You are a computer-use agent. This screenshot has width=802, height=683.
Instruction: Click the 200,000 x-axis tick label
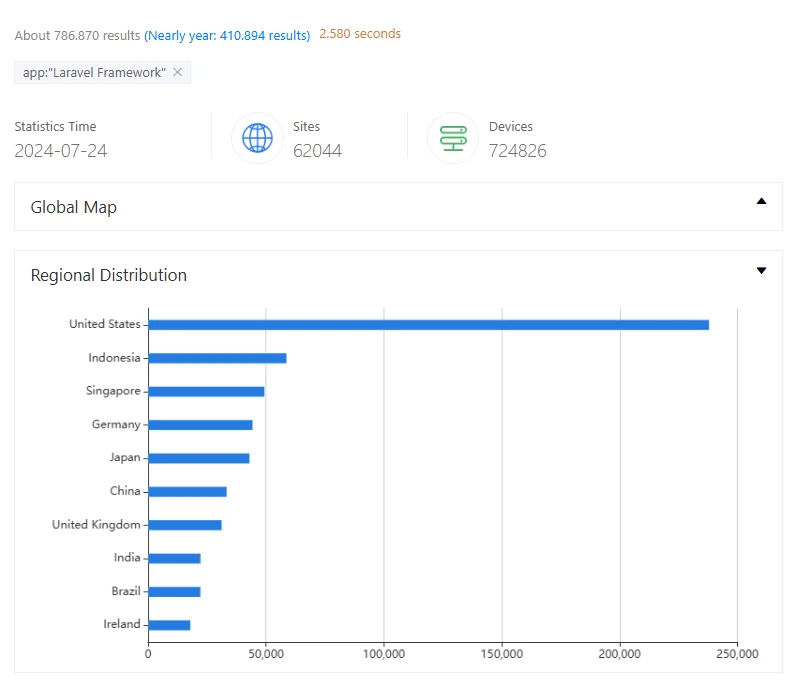click(x=619, y=654)
